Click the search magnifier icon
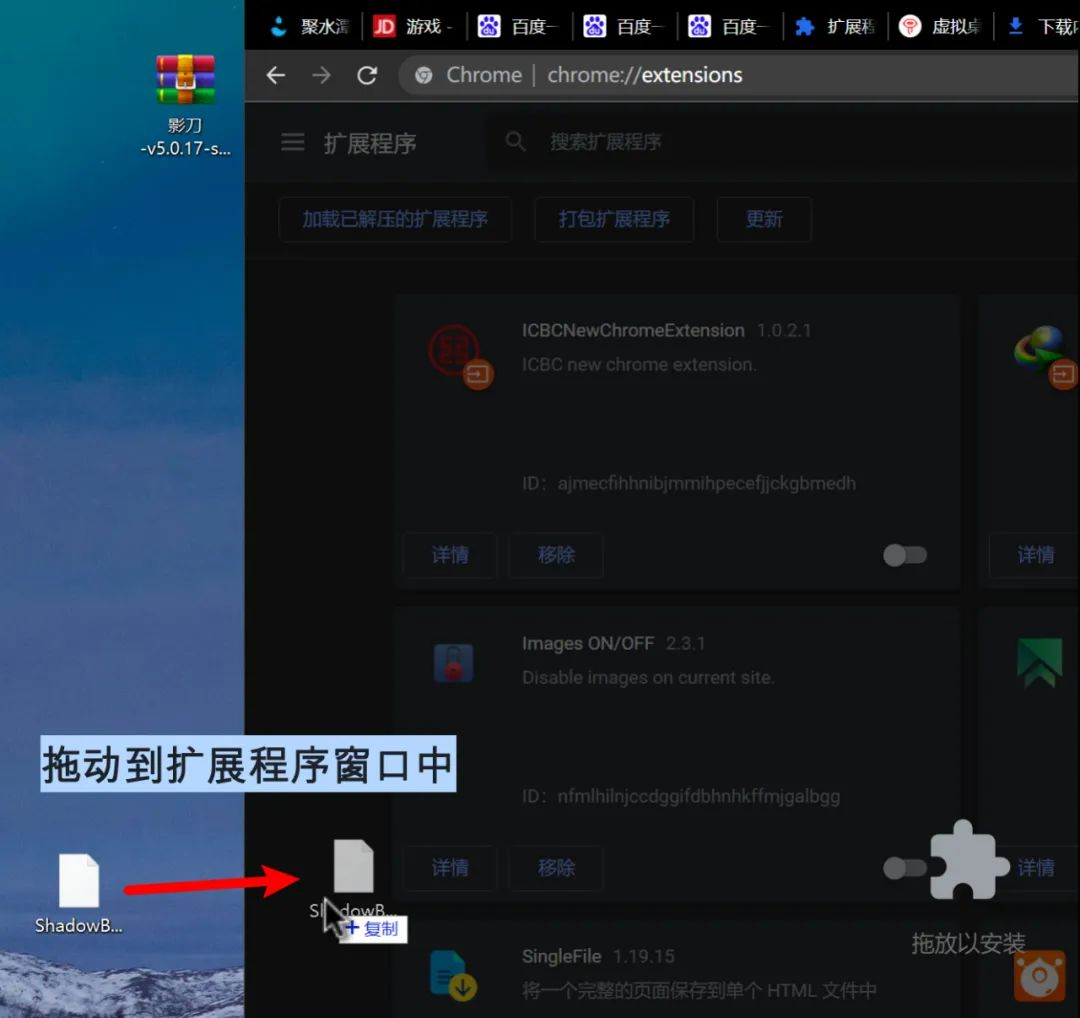1080x1018 pixels. click(516, 142)
